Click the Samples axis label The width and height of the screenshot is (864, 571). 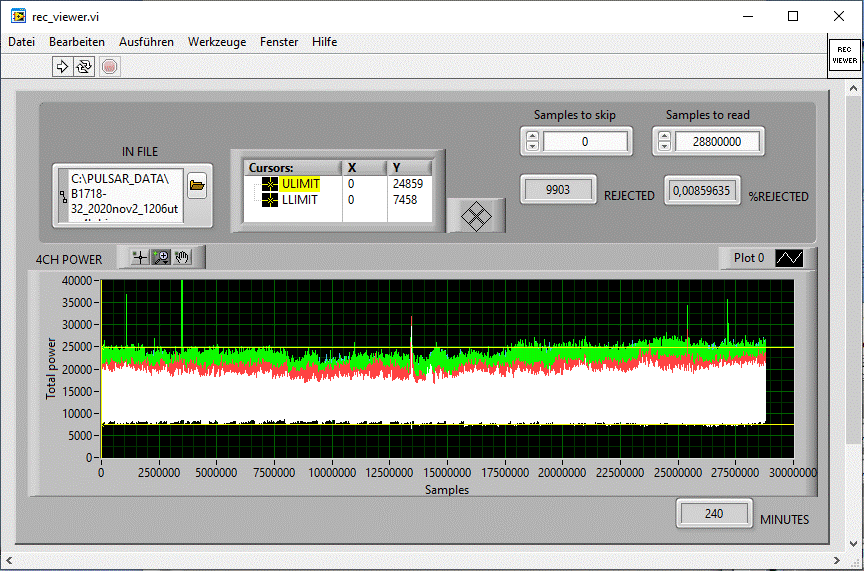click(x=447, y=489)
